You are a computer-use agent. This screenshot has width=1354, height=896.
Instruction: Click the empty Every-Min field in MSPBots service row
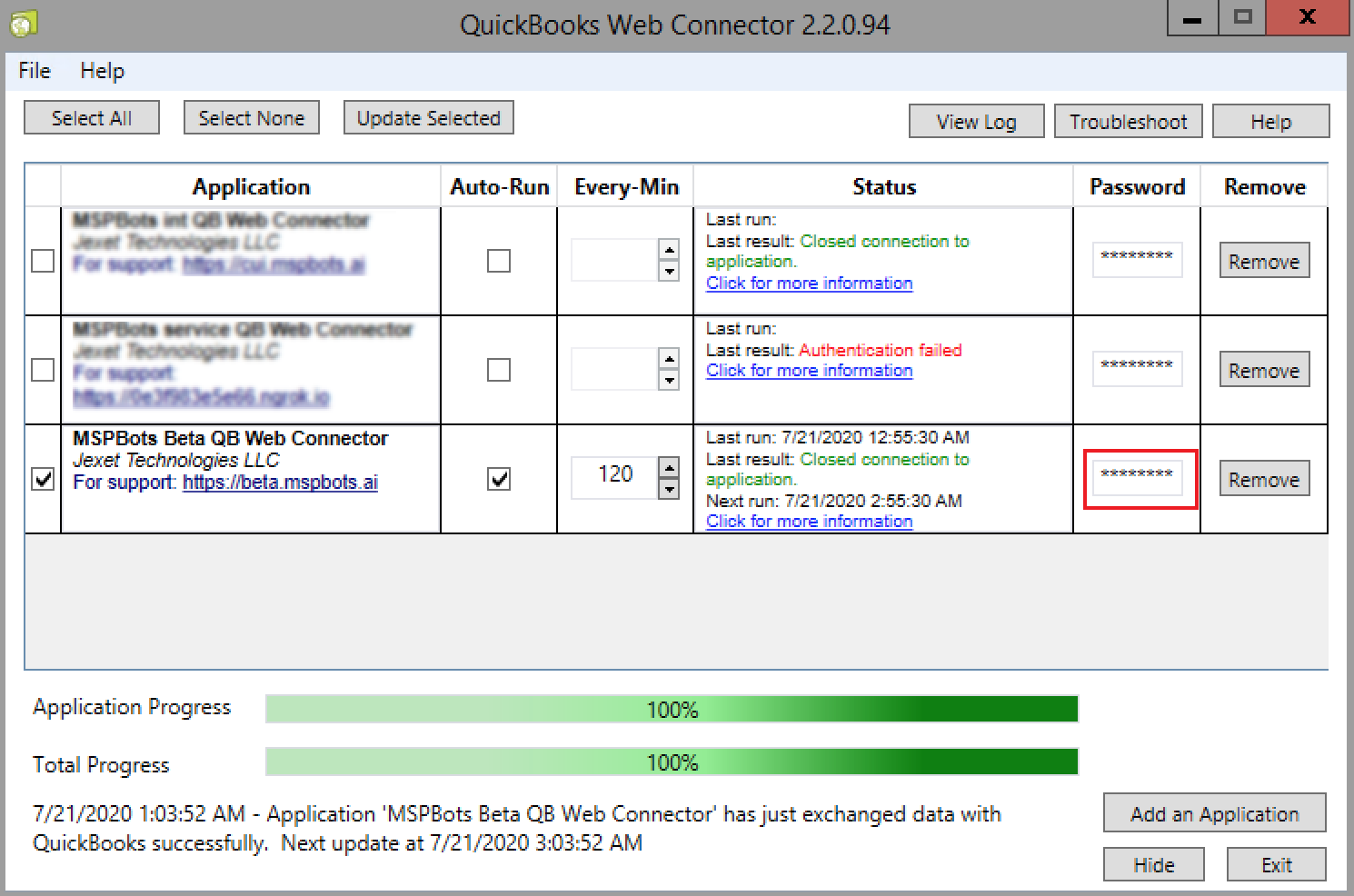(x=614, y=369)
